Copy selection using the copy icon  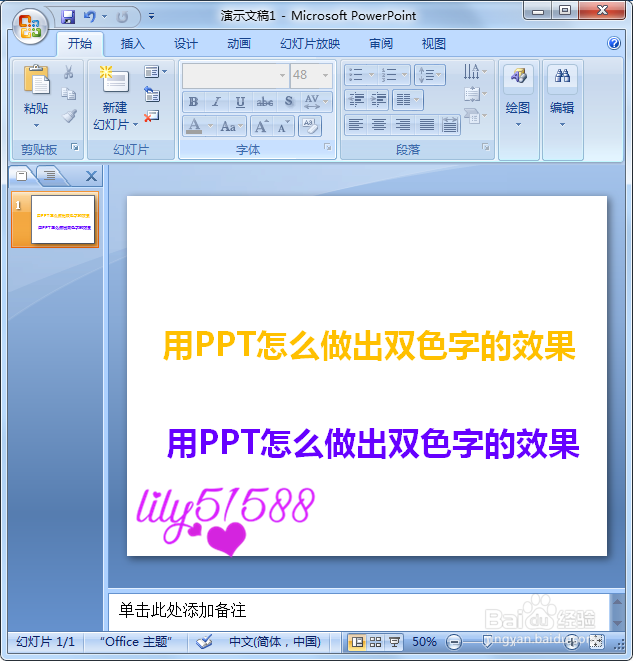(x=69, y=94)
